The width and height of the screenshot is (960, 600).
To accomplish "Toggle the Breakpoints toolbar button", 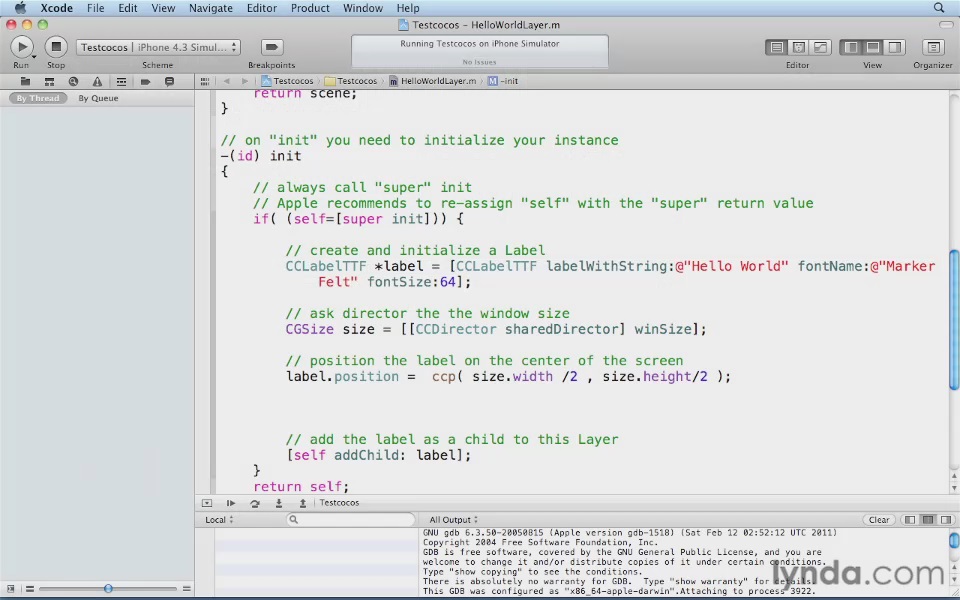I will (x=271, y=47).
